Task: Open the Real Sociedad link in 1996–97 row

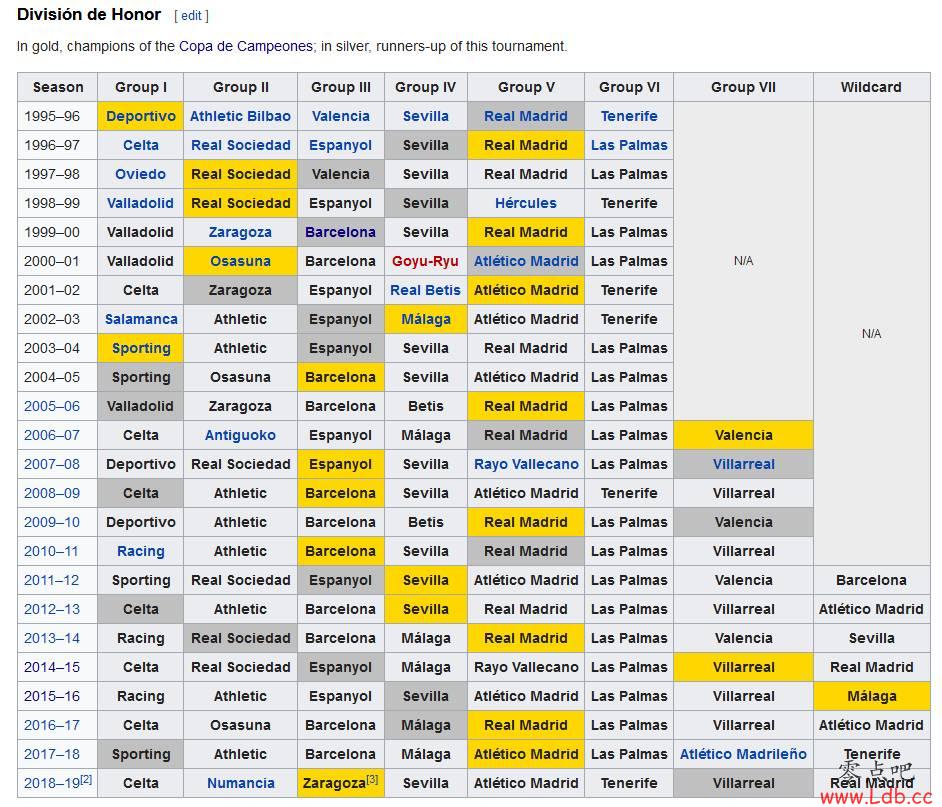Action: click(x=240, y=145)
